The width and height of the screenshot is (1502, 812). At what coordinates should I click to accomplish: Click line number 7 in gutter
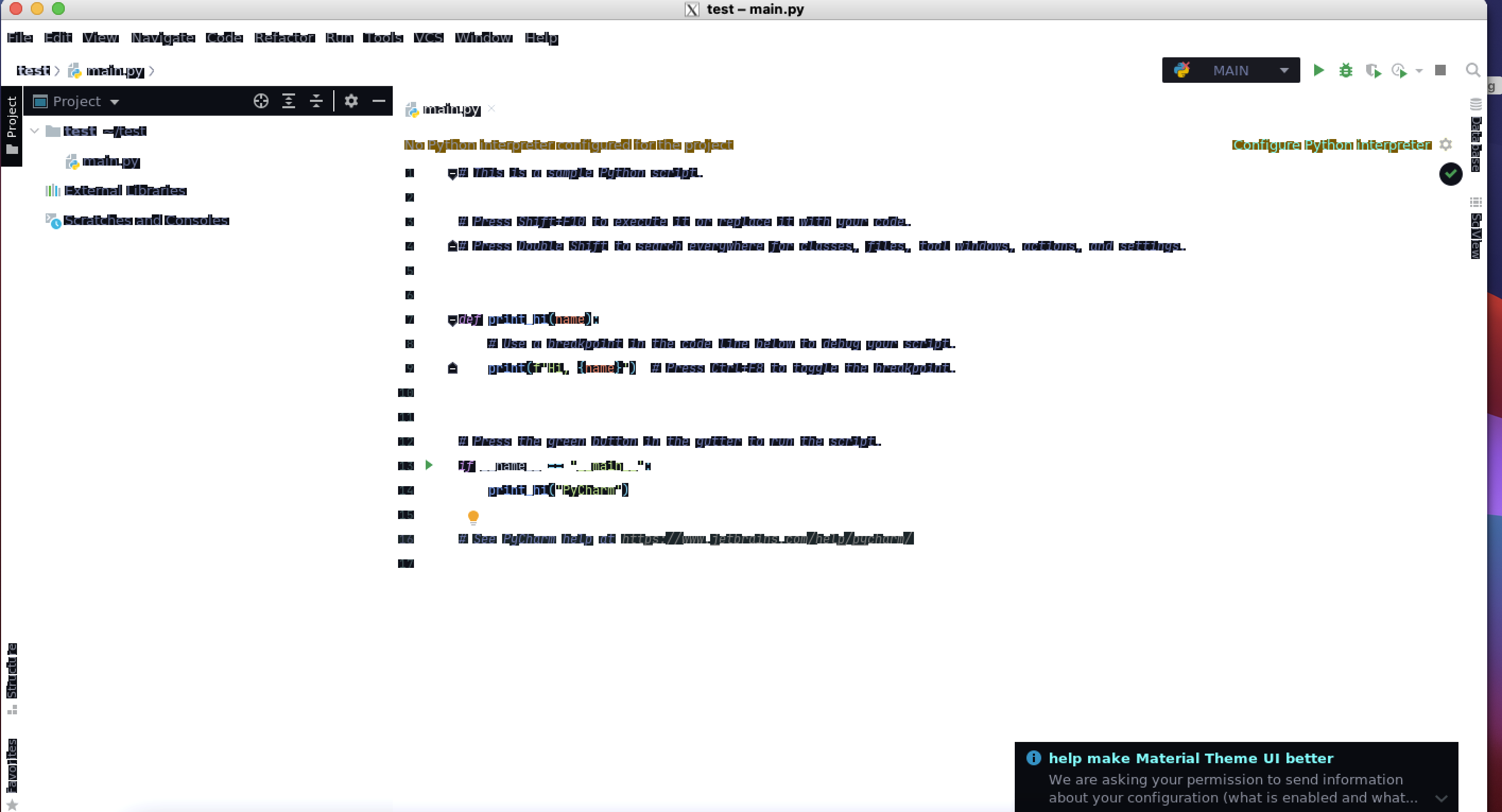coord(409,319)
